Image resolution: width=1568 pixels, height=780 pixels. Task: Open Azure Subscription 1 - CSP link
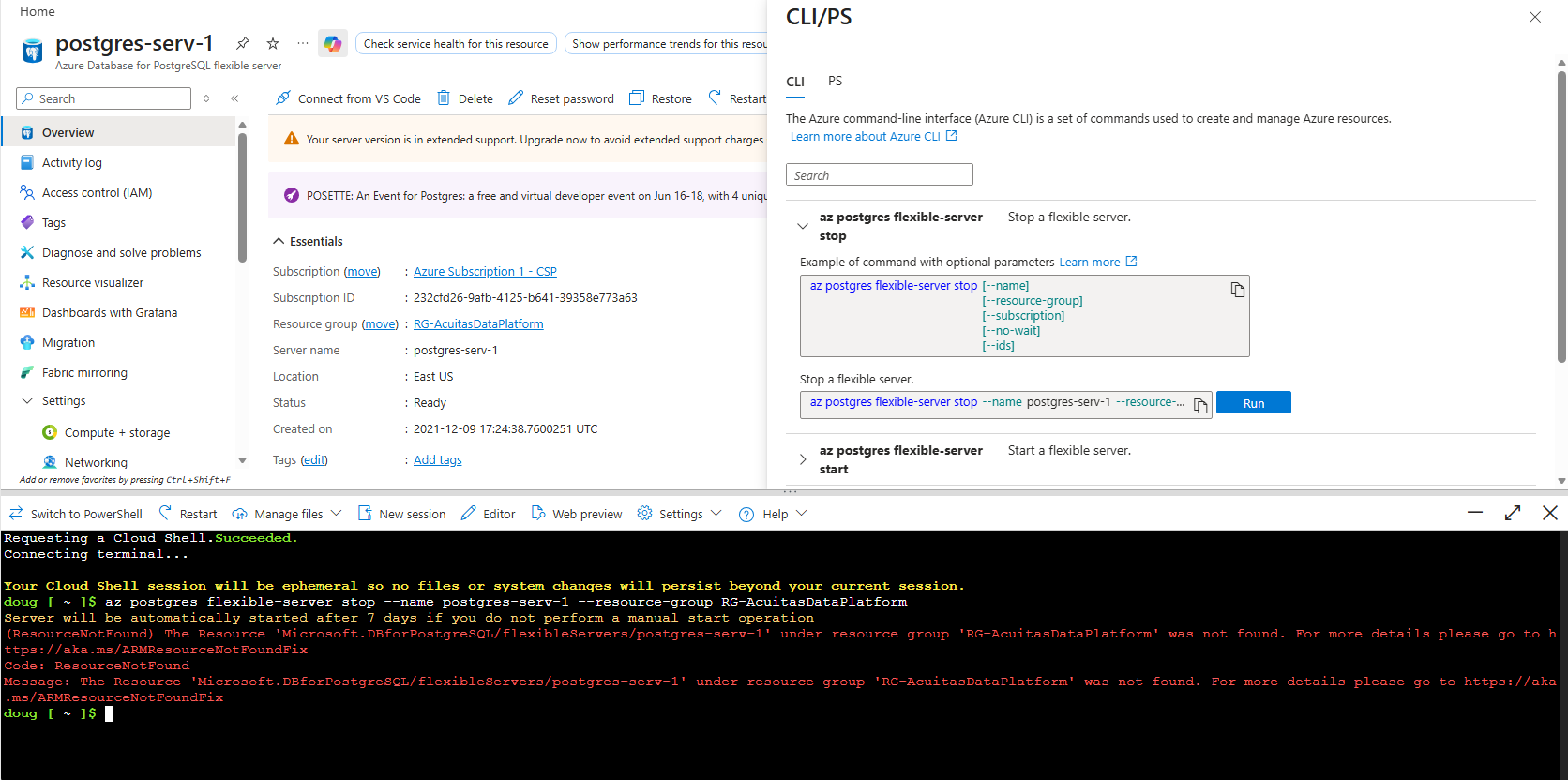pos(485,272)
